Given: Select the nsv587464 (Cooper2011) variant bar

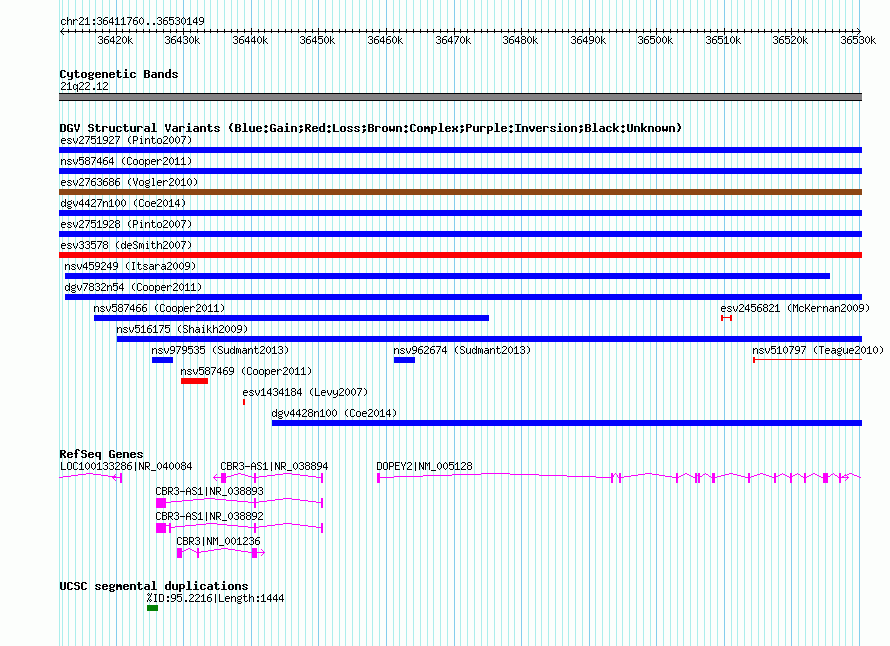Looking at the screenshot, I should 460,171.
